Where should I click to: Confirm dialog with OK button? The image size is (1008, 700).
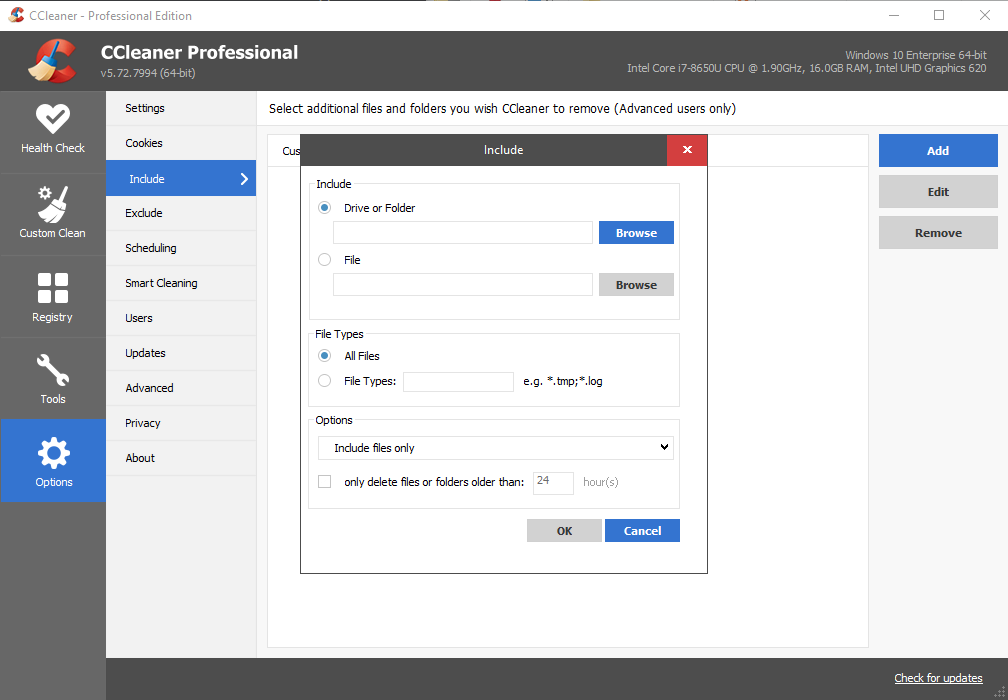pyautogui.click(x=564, y=531)
